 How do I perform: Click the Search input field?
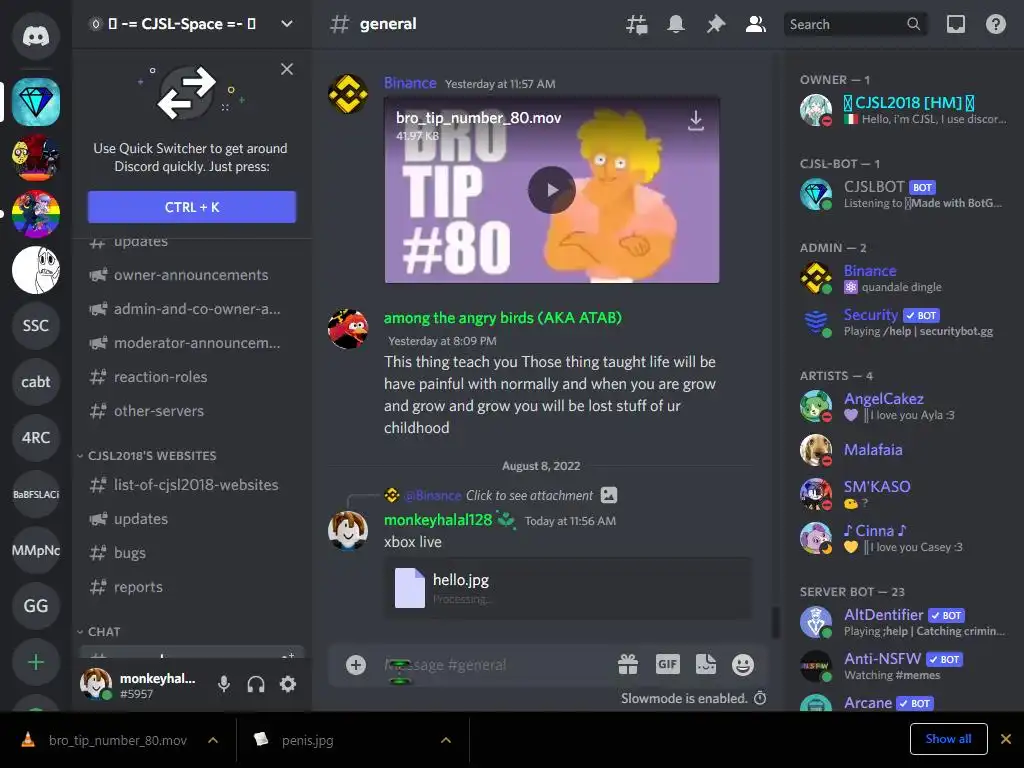coord(856,24)
